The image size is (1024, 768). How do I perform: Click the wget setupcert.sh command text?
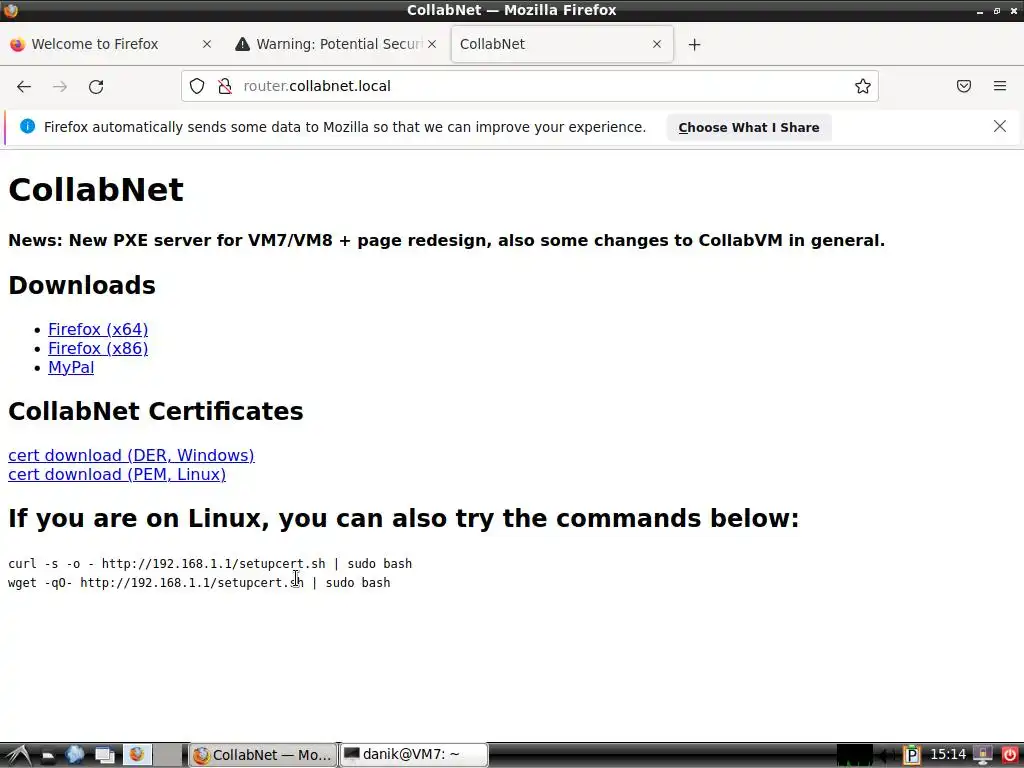coord(199,583)
